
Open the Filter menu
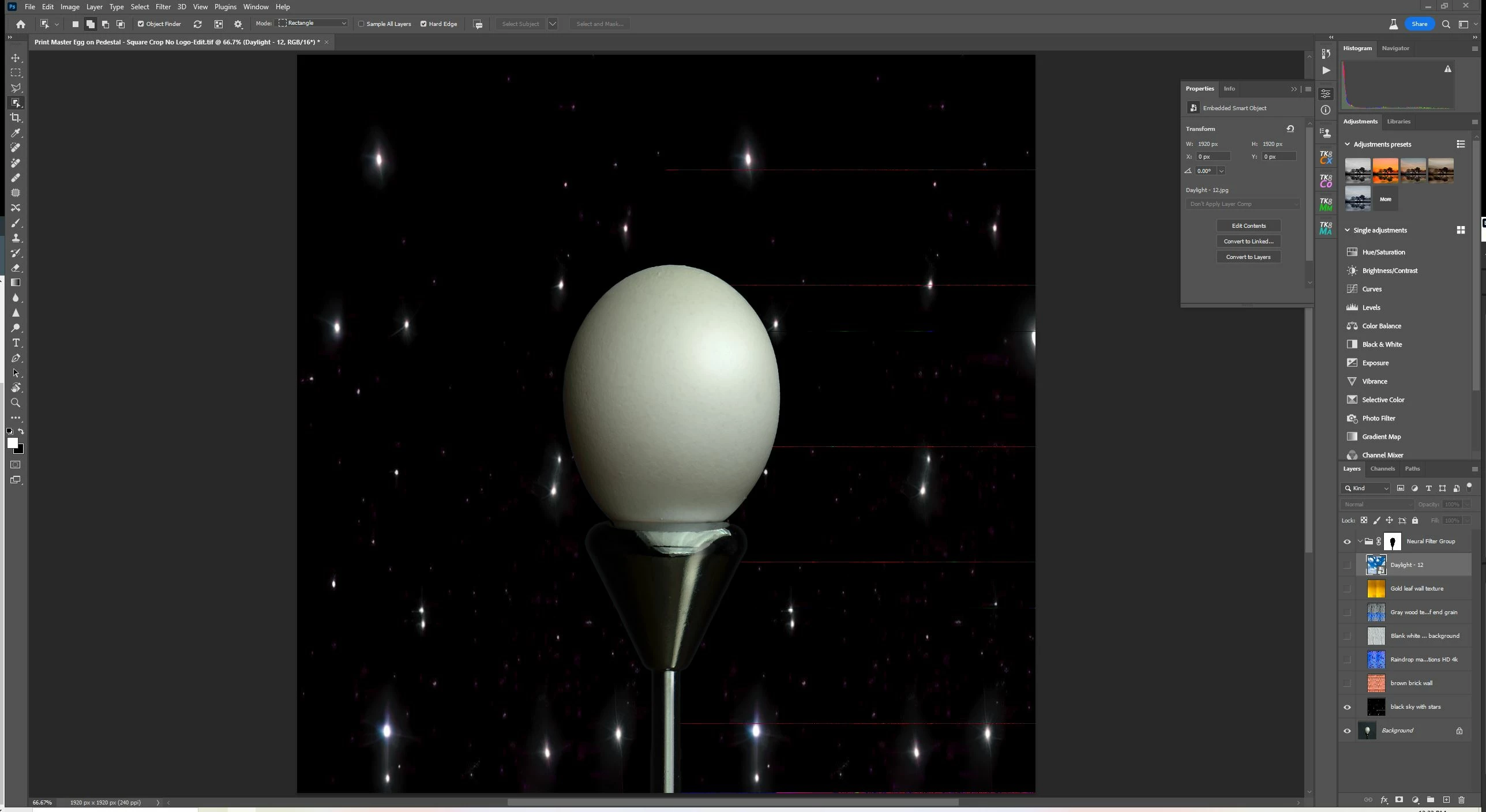[163, 7]
